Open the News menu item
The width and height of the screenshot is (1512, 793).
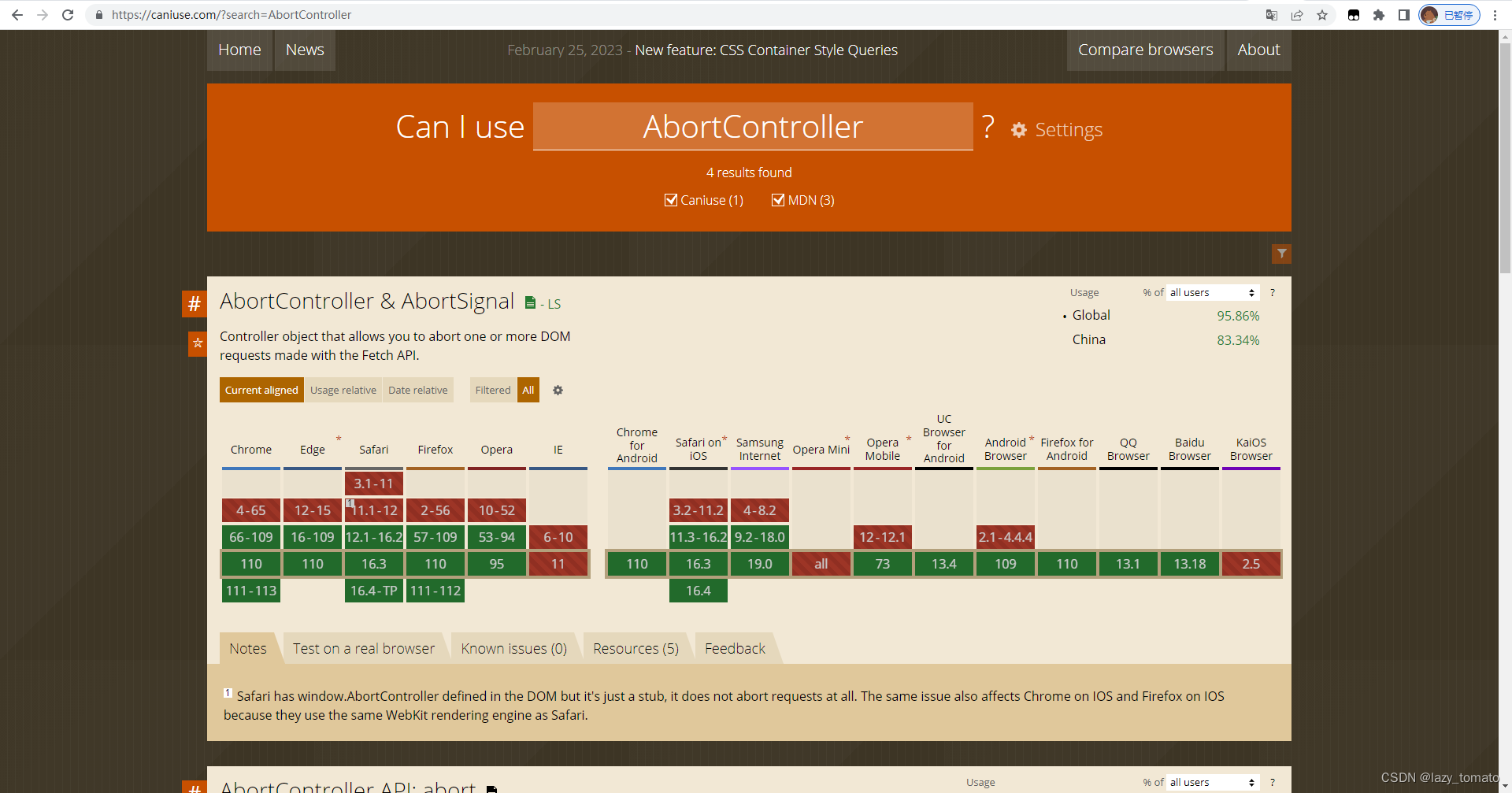[x=305, y=50]
